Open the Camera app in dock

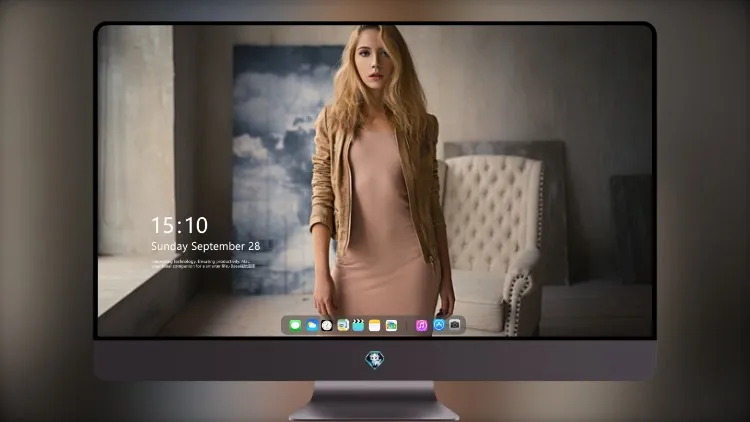click(454, 325)
